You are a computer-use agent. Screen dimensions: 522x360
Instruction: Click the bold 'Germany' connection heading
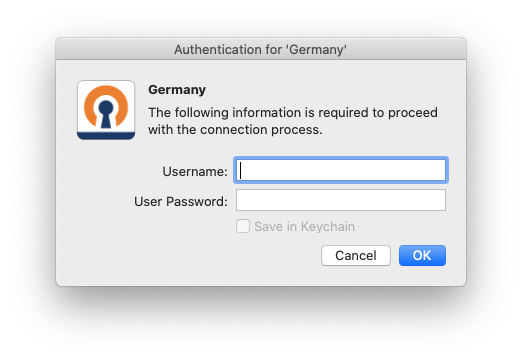click(177, 90)
